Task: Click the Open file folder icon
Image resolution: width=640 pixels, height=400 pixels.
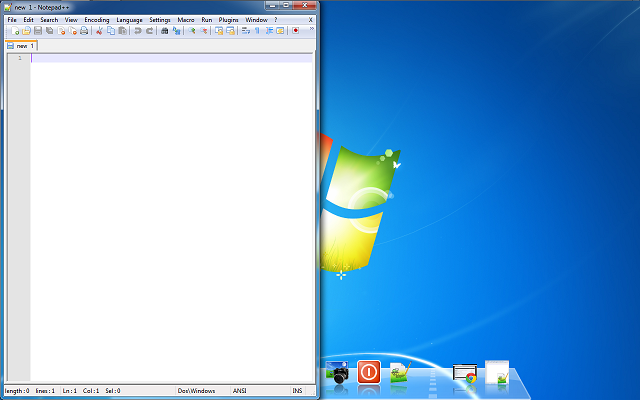Action: click(25, 31)
